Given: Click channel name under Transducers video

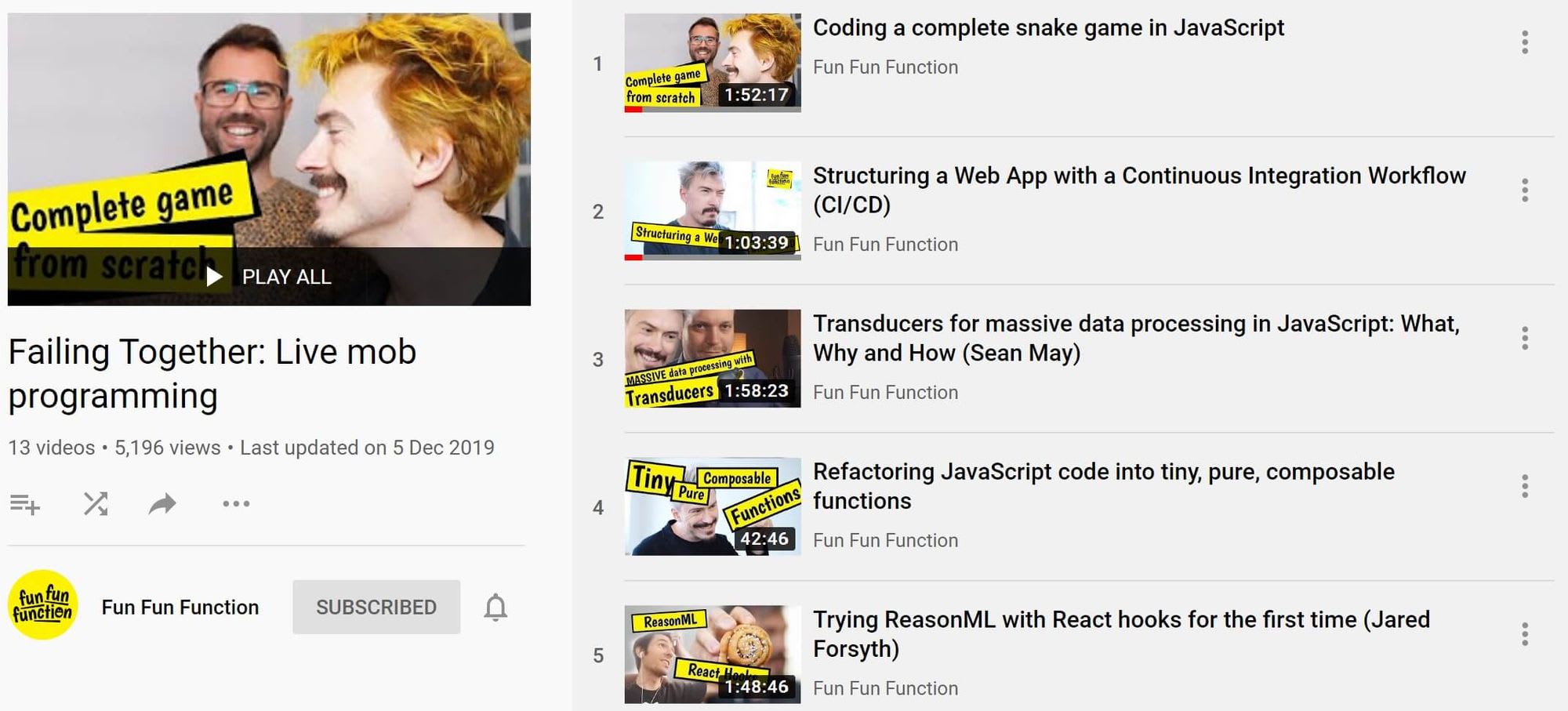Looking at the screenshot, I should click(x=885, y=393).
